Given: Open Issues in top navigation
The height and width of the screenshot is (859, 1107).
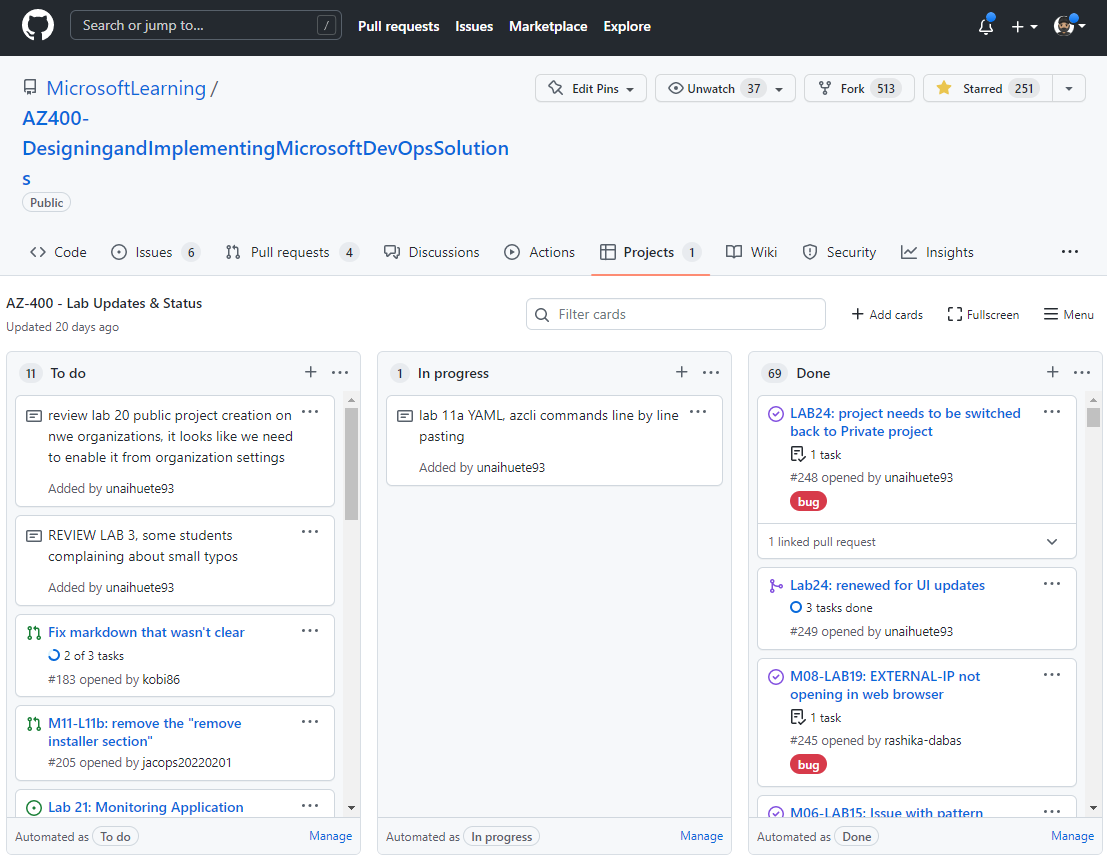Looking at the screenshot, I should [474, 26].
